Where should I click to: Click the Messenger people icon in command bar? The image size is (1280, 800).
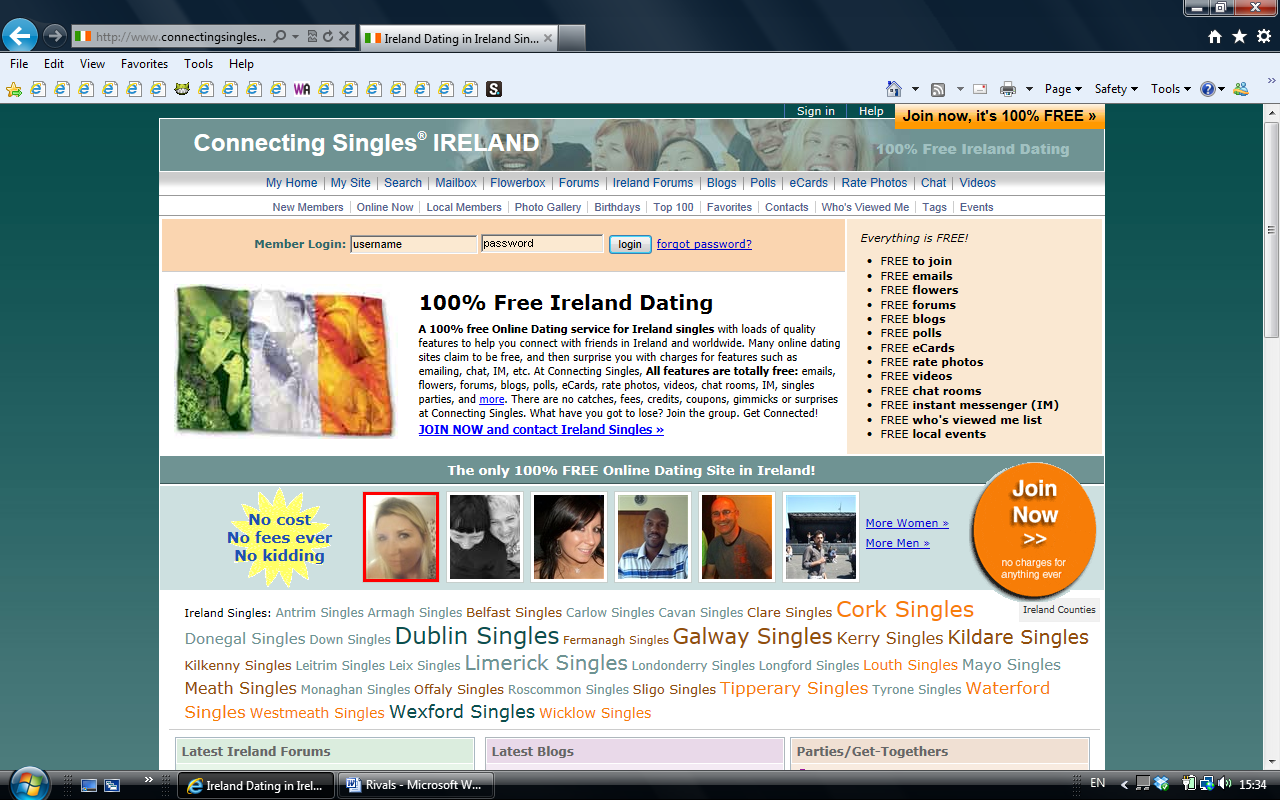(x=1241, y=89)
